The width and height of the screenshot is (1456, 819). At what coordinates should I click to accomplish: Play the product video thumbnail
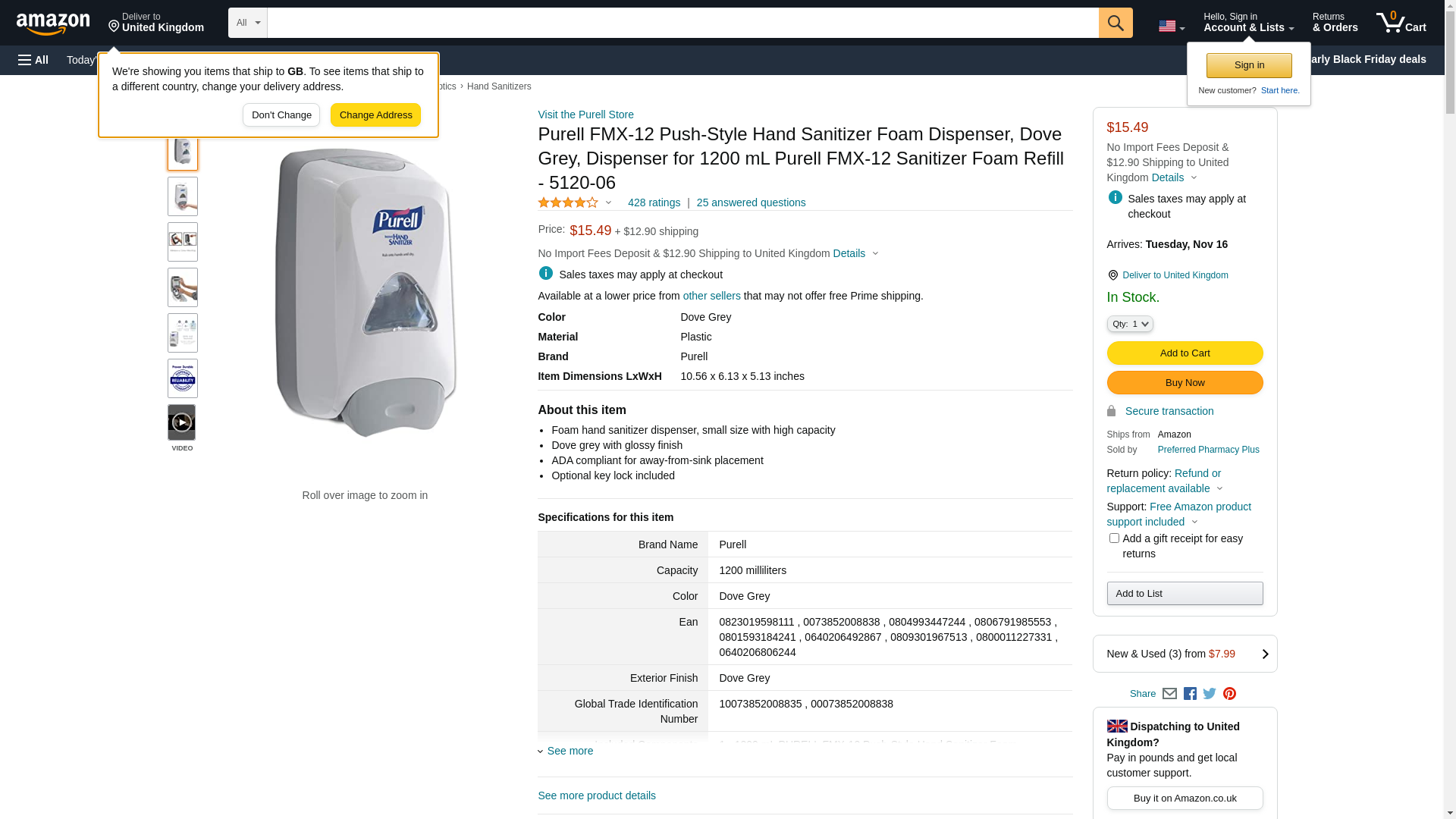182,423
